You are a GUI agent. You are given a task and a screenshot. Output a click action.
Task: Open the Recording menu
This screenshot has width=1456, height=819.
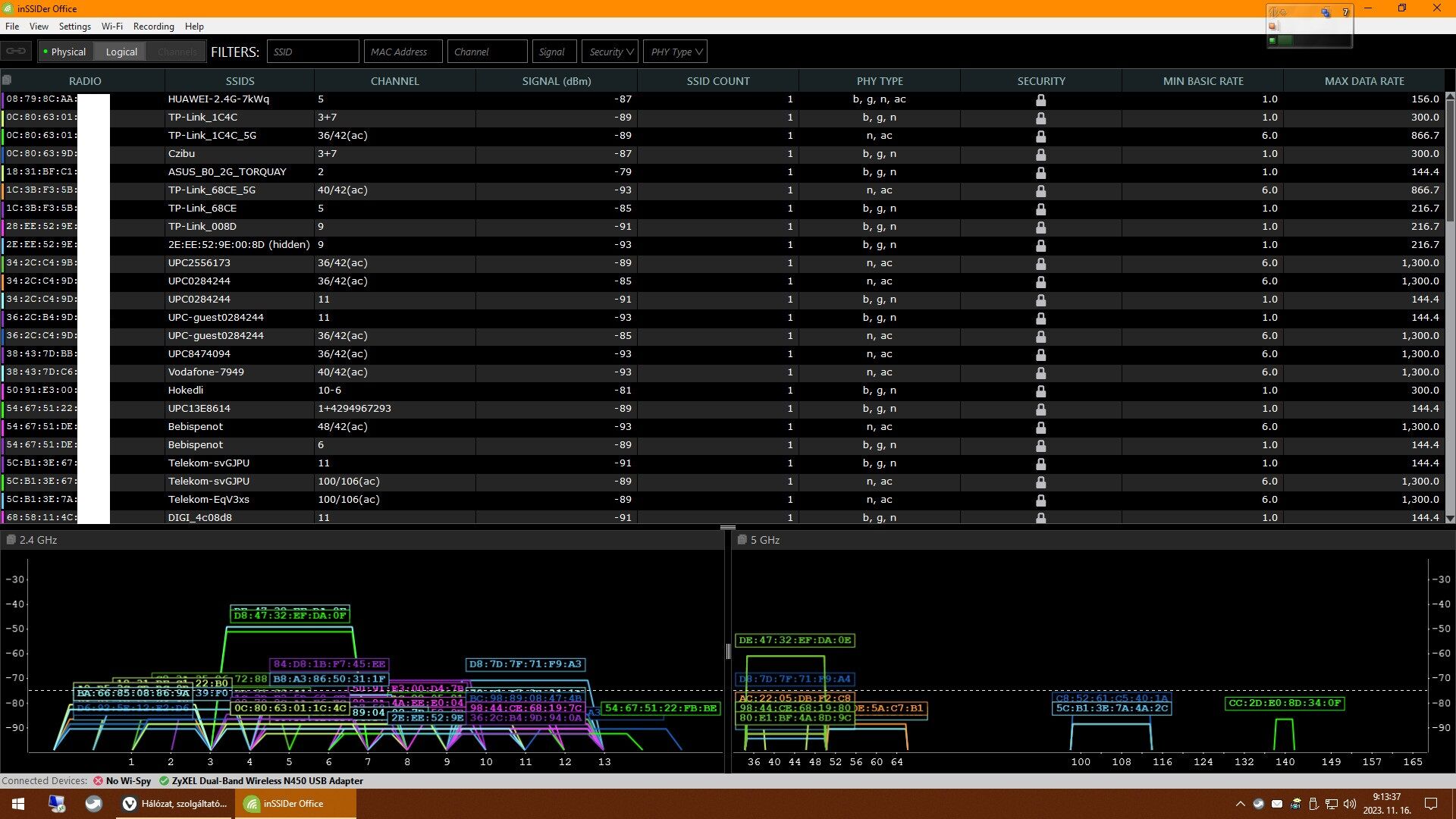pos(154,26)
